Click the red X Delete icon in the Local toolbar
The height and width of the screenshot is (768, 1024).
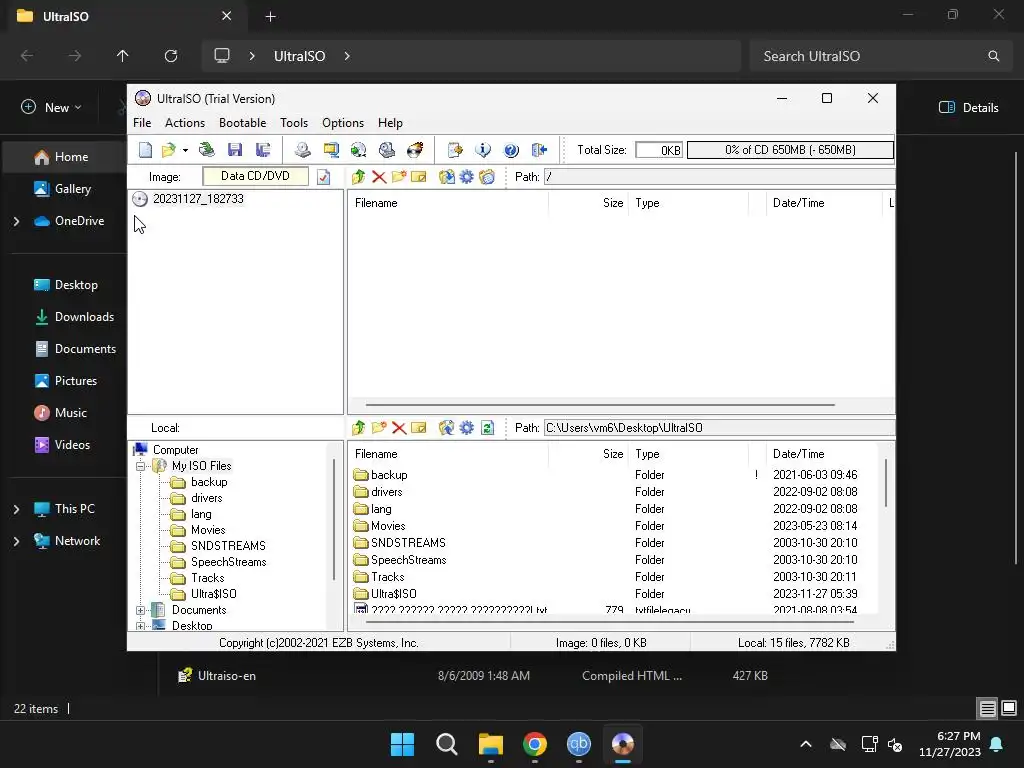pyautogui.click(x=399, y=428)
